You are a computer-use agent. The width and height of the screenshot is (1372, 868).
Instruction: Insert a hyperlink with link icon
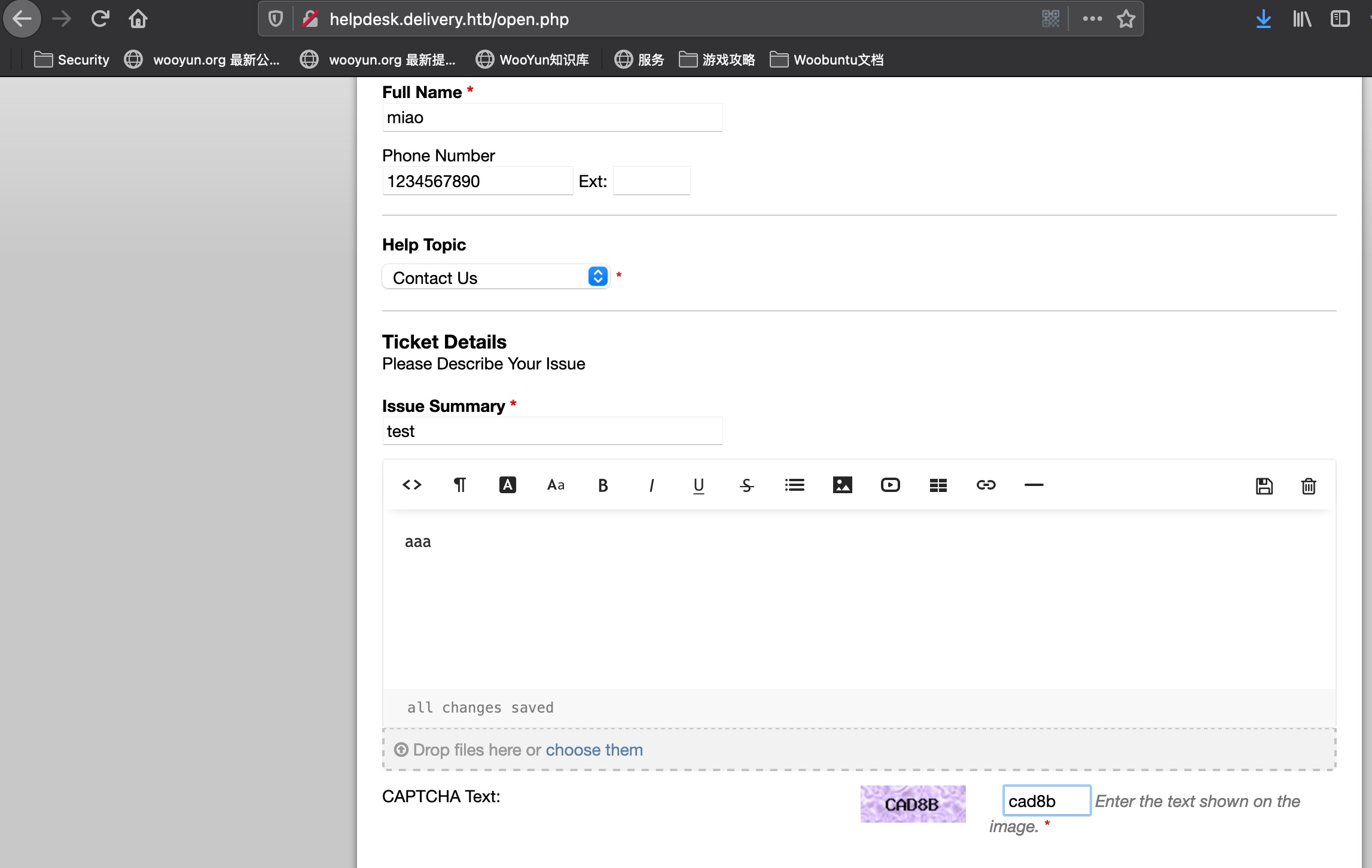point(986,485)
